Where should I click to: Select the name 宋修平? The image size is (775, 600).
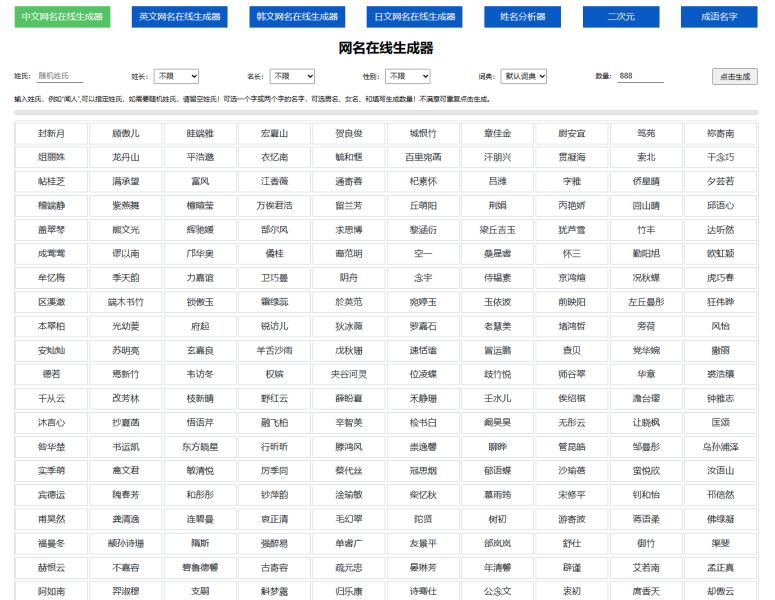(x=572, y=495)
